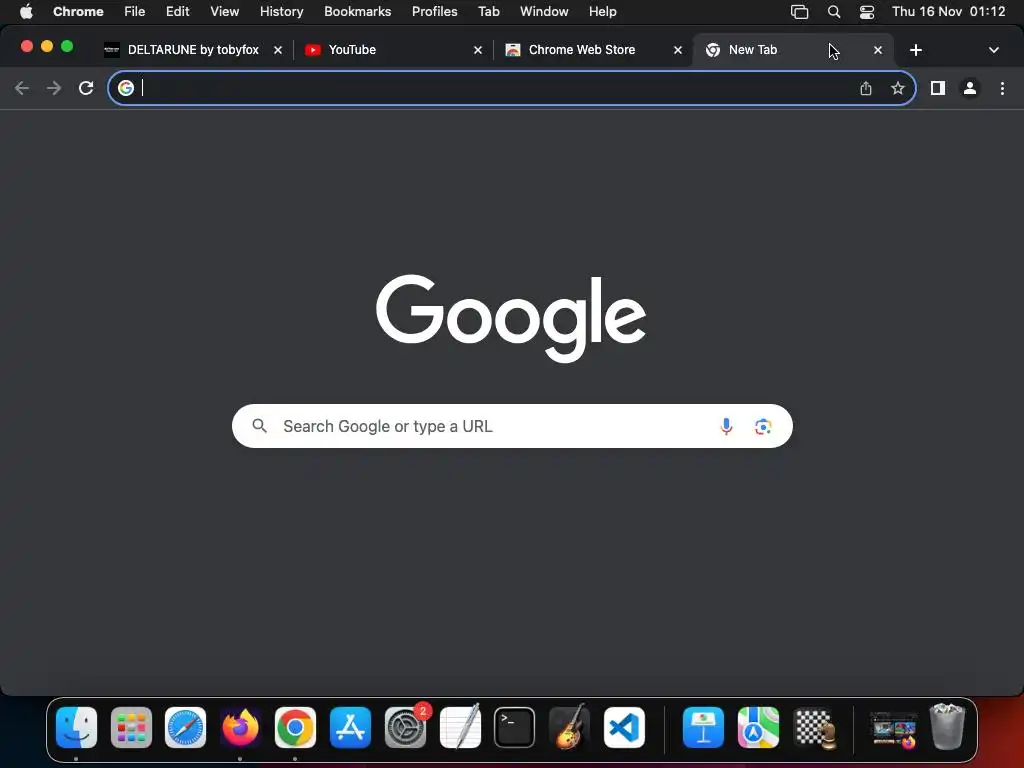Screen dimensions: 1024x768
Task: Open Maps from the Dock
Action: pos(758,727)
